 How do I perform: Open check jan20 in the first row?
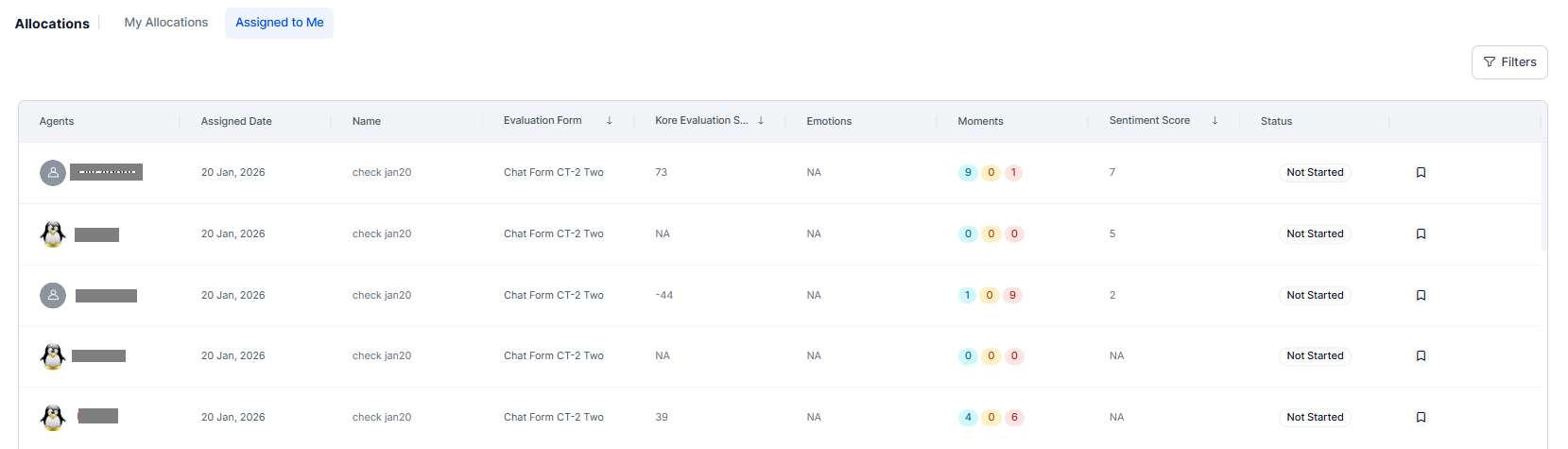click(382, 173)
